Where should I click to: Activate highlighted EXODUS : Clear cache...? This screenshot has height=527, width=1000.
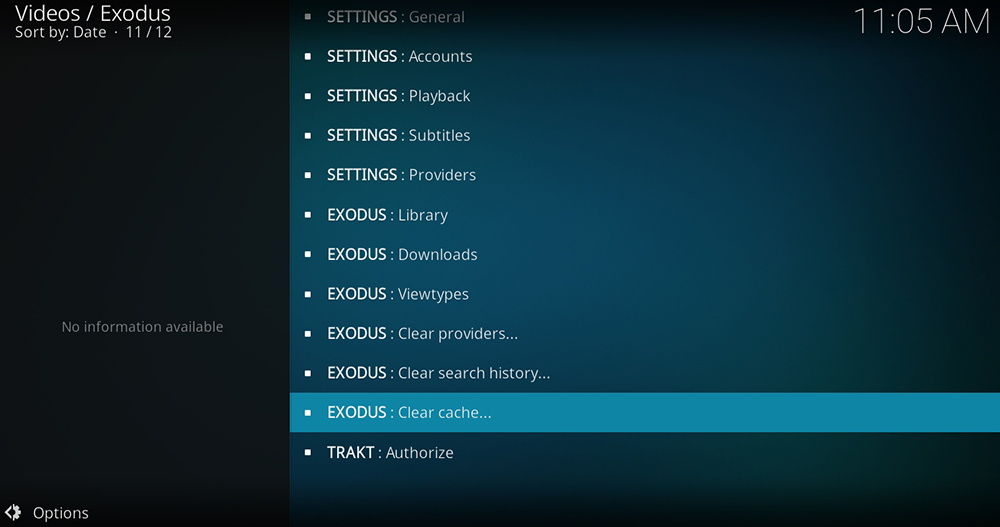point(645,413)
